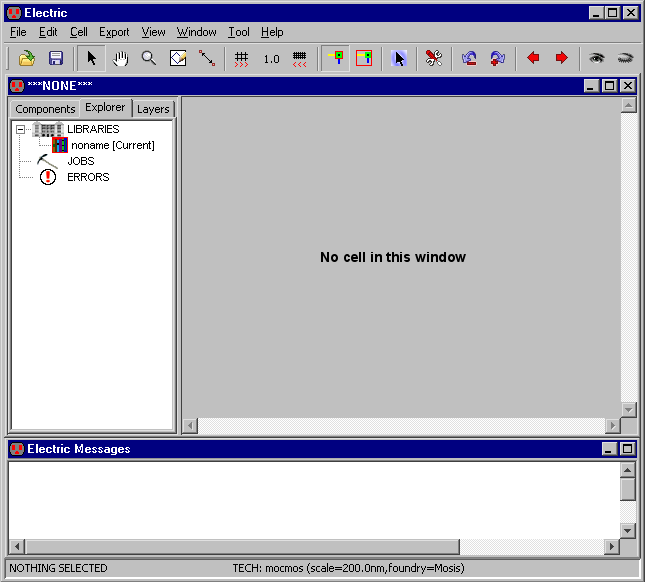645x582 pixels.
Task: Select the Pan hand tool
Action: click(x=120, y=58)
